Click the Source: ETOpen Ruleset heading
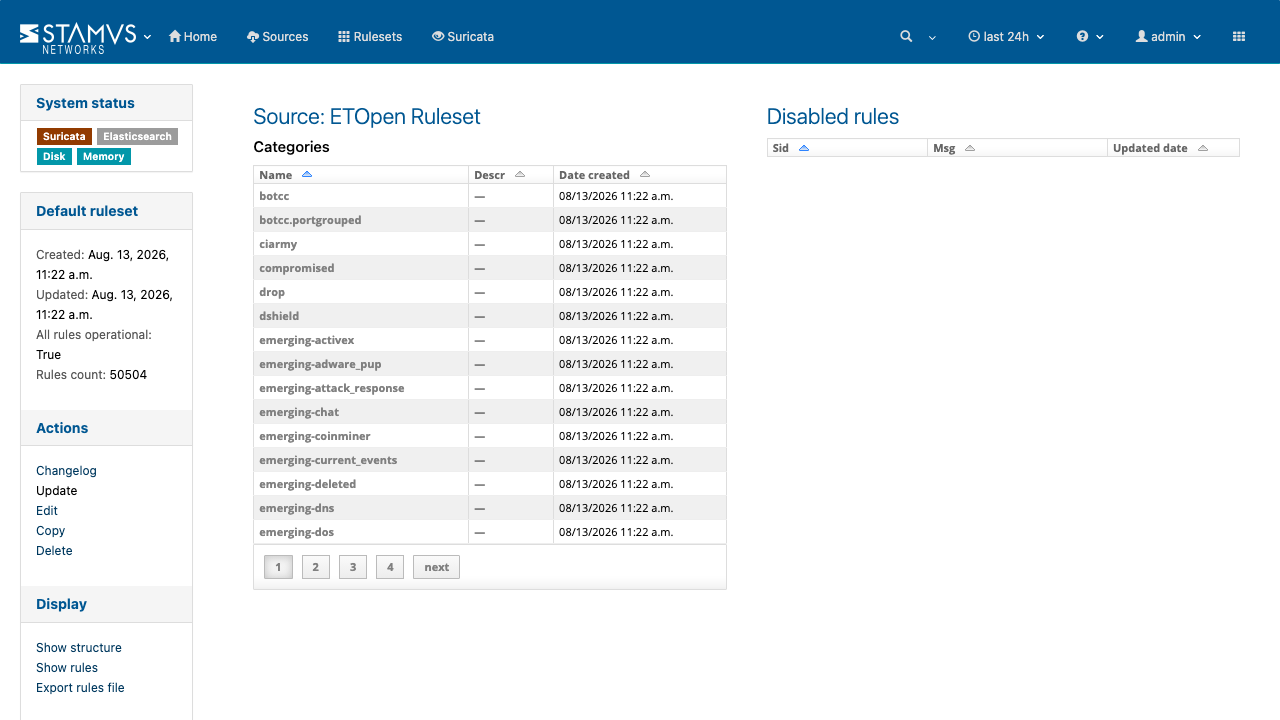 point(367,117)
